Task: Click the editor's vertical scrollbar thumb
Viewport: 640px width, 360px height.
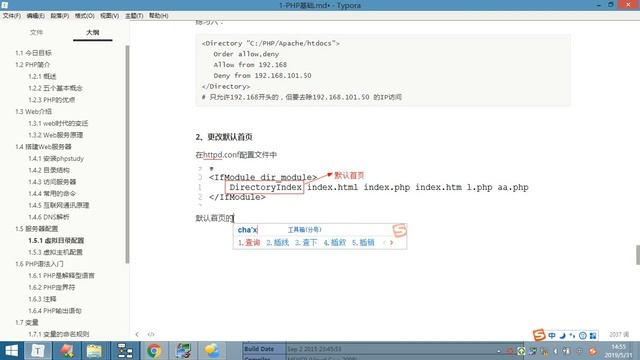Action: (638, 255)
